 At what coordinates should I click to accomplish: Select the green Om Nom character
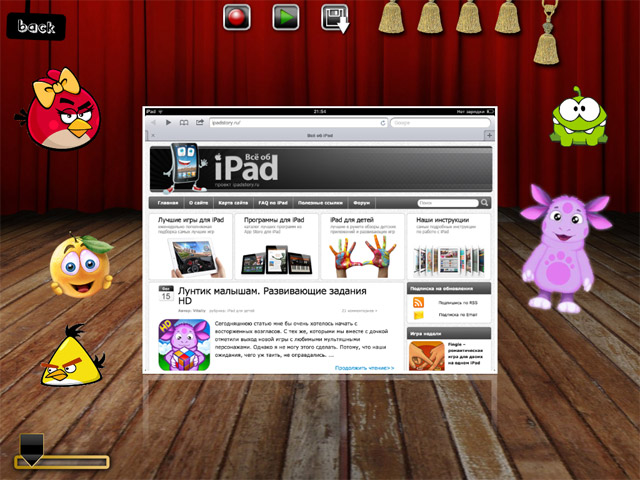(x=578, y=118)
